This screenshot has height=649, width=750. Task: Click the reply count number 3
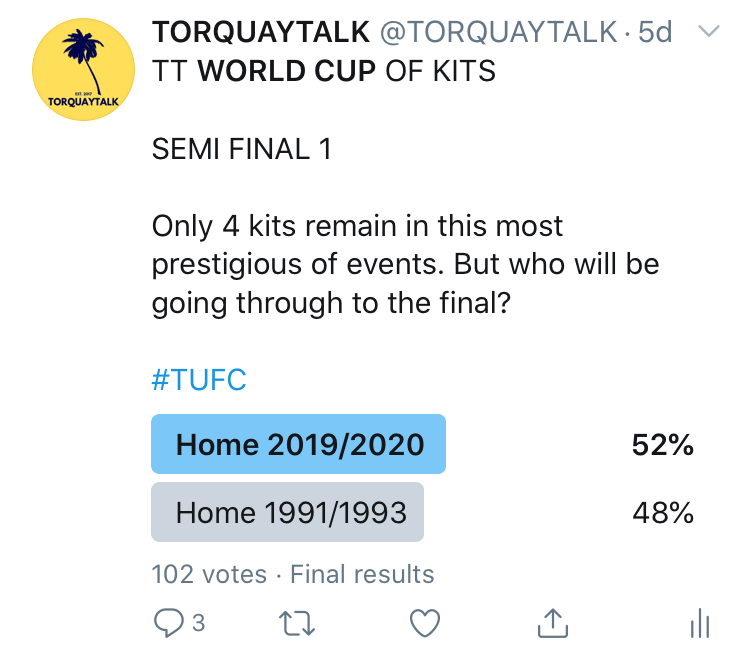point(198,623)
